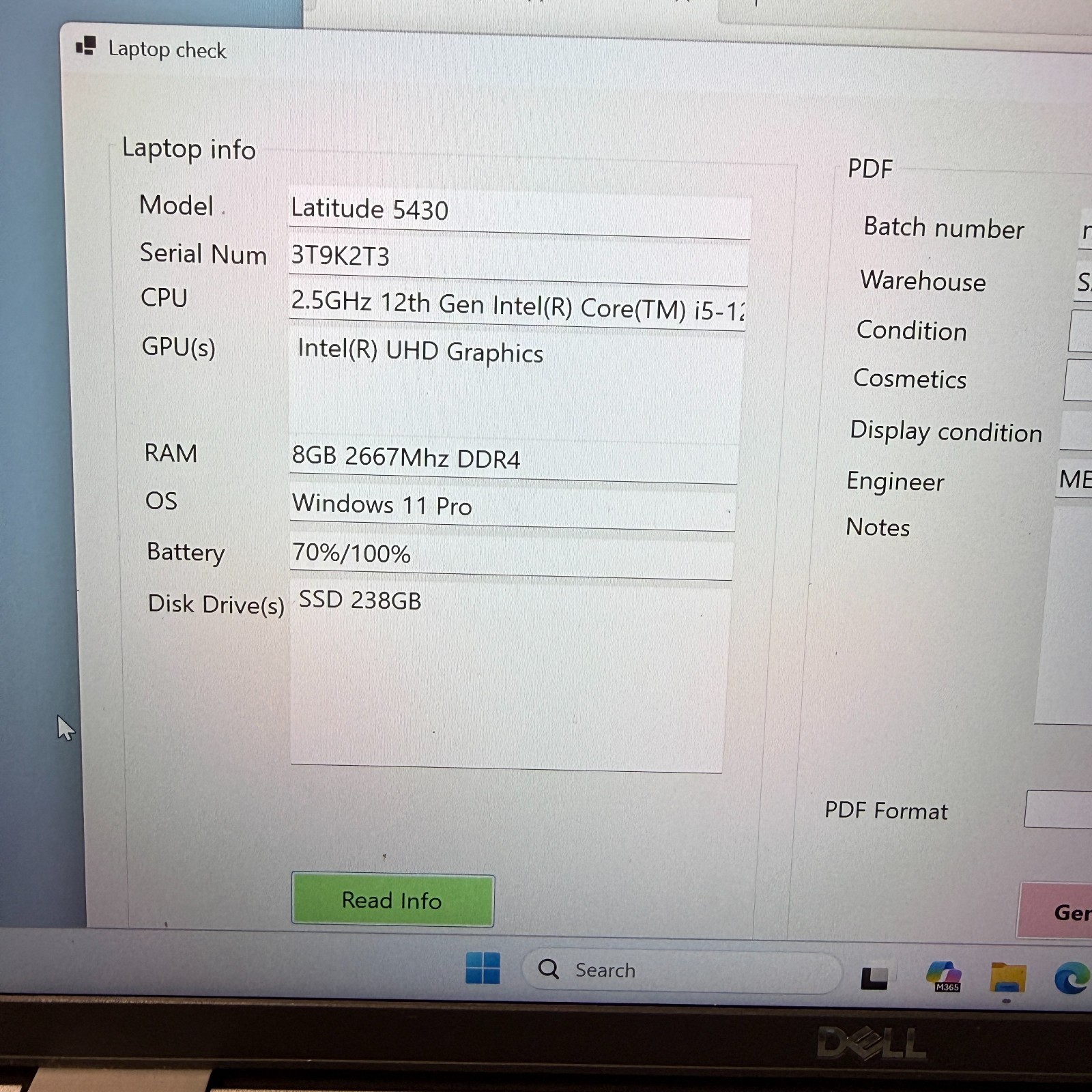
Task: Click the magnifier icon in taskbar search
Action: pos(549,968)
